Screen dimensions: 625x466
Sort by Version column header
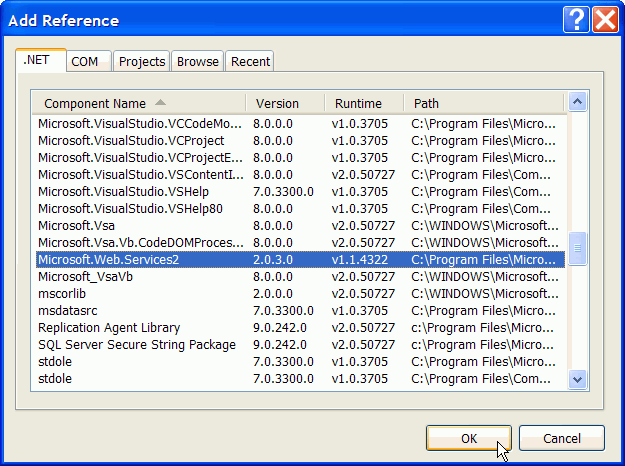(285, 104)
